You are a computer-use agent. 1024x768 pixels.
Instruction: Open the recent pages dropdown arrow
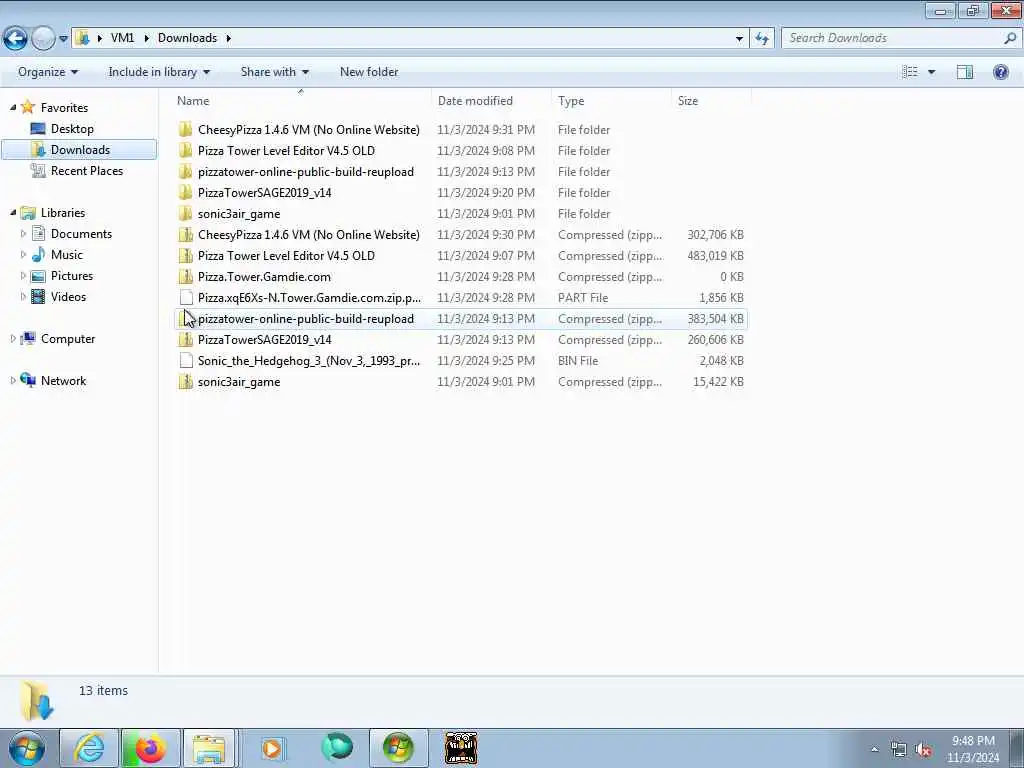pyautogui.click(x=63, y=39)
